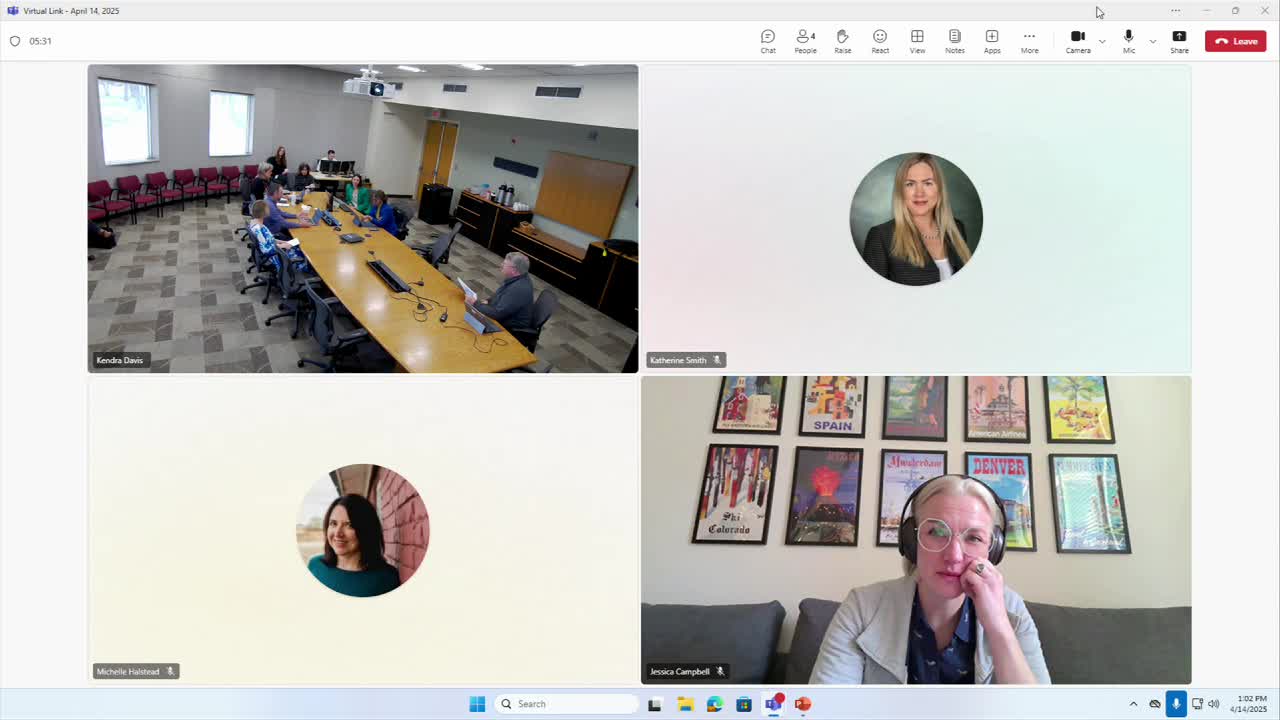Toggle the Camera on or off
This screenshot has width=1280, height=720.
pos(1078,41)
